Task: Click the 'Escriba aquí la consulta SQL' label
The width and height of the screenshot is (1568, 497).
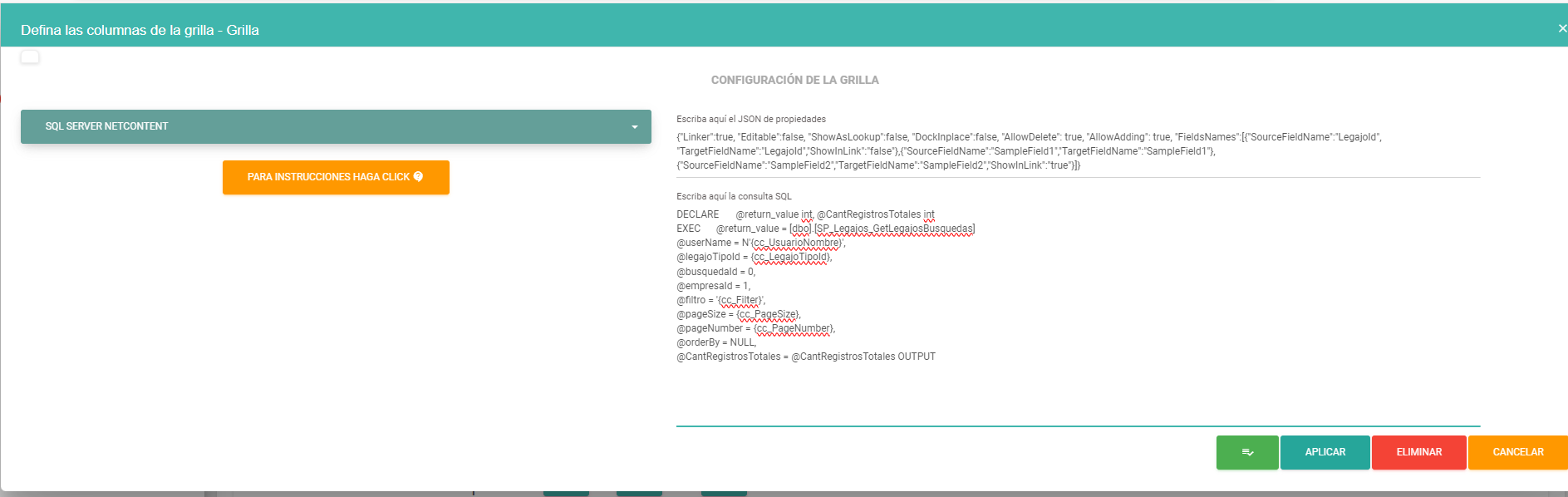Action: [734, 196]
